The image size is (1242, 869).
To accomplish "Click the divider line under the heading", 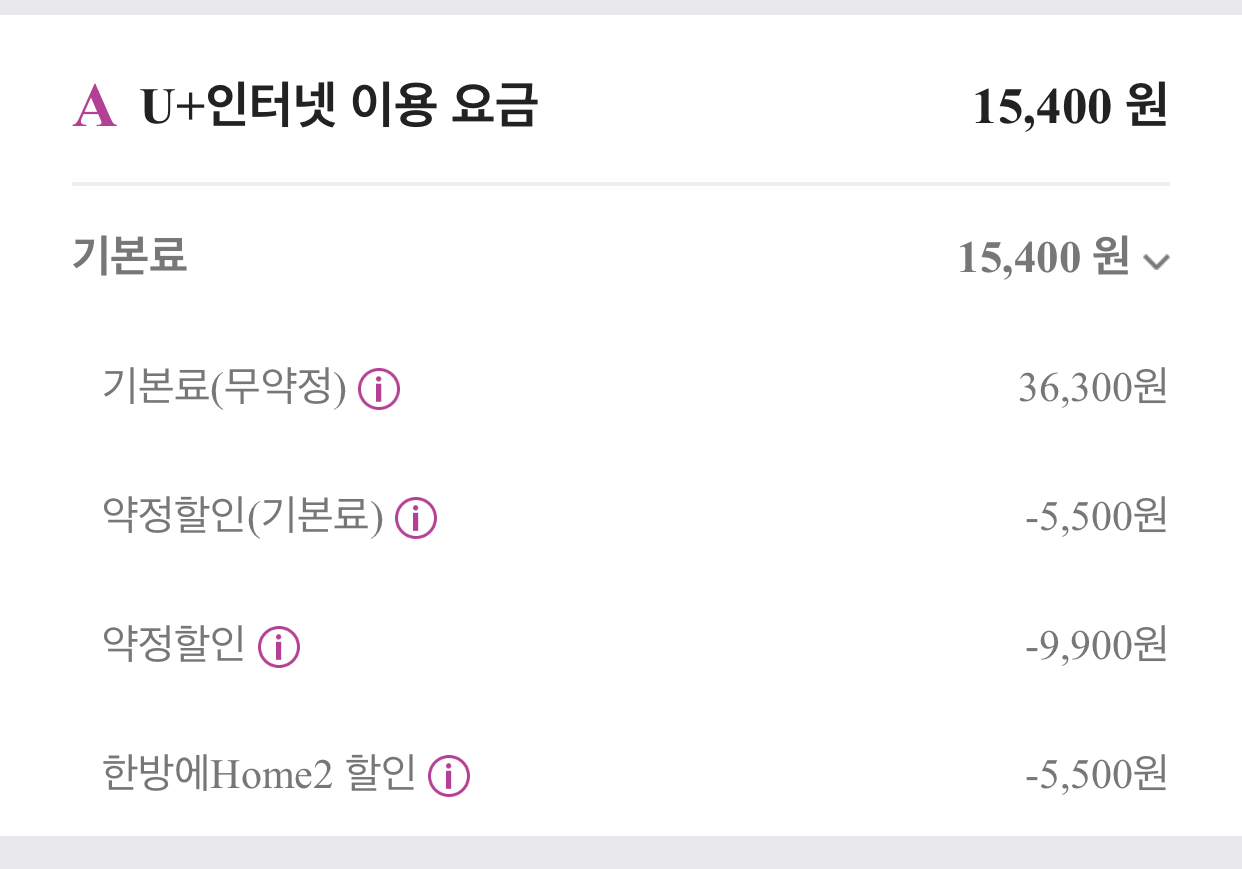I will (x=620, y=184).
